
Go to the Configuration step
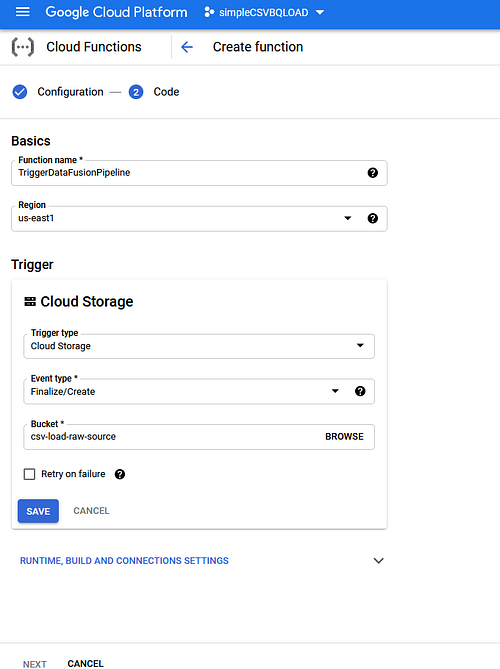[x=58, y=92]
